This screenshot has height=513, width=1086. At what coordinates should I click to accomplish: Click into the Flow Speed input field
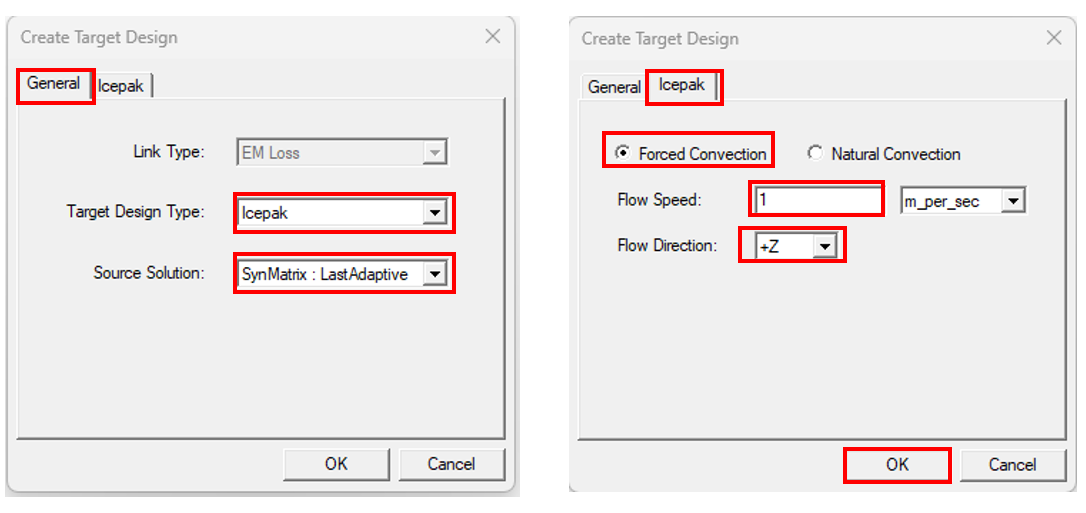817,200
